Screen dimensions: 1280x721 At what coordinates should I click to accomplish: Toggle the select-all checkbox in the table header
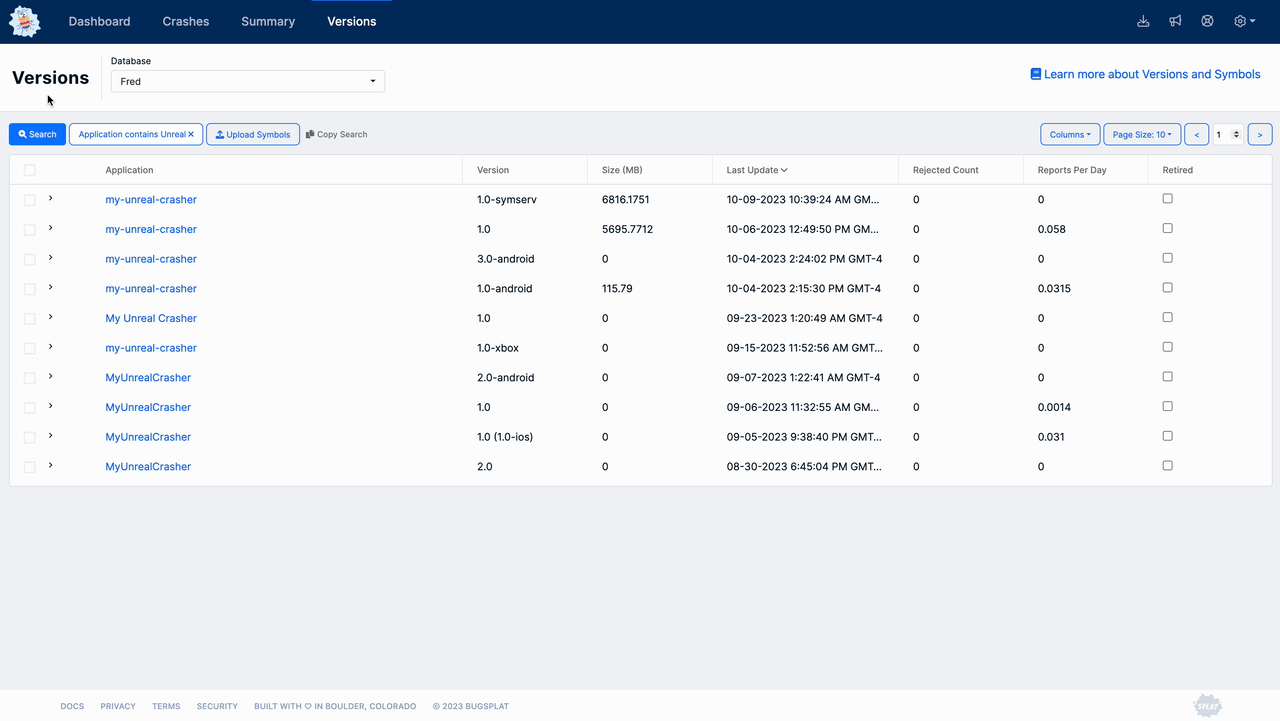coord(30,170)
